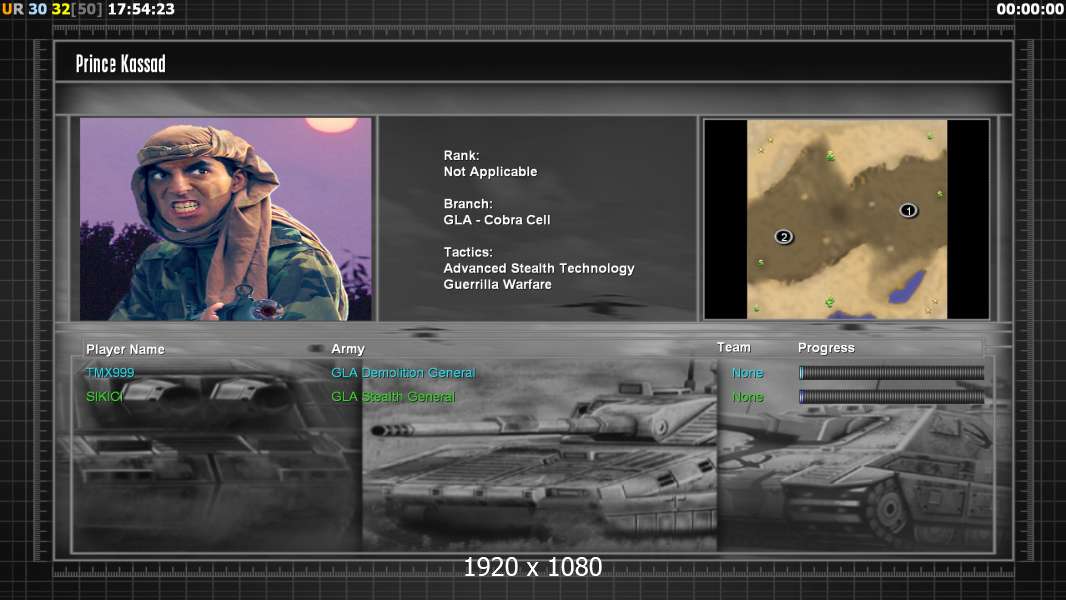This screenshot has width=1066, height=600.
Task: Click TMX999's loading progress bar
Action: (891, 372)
